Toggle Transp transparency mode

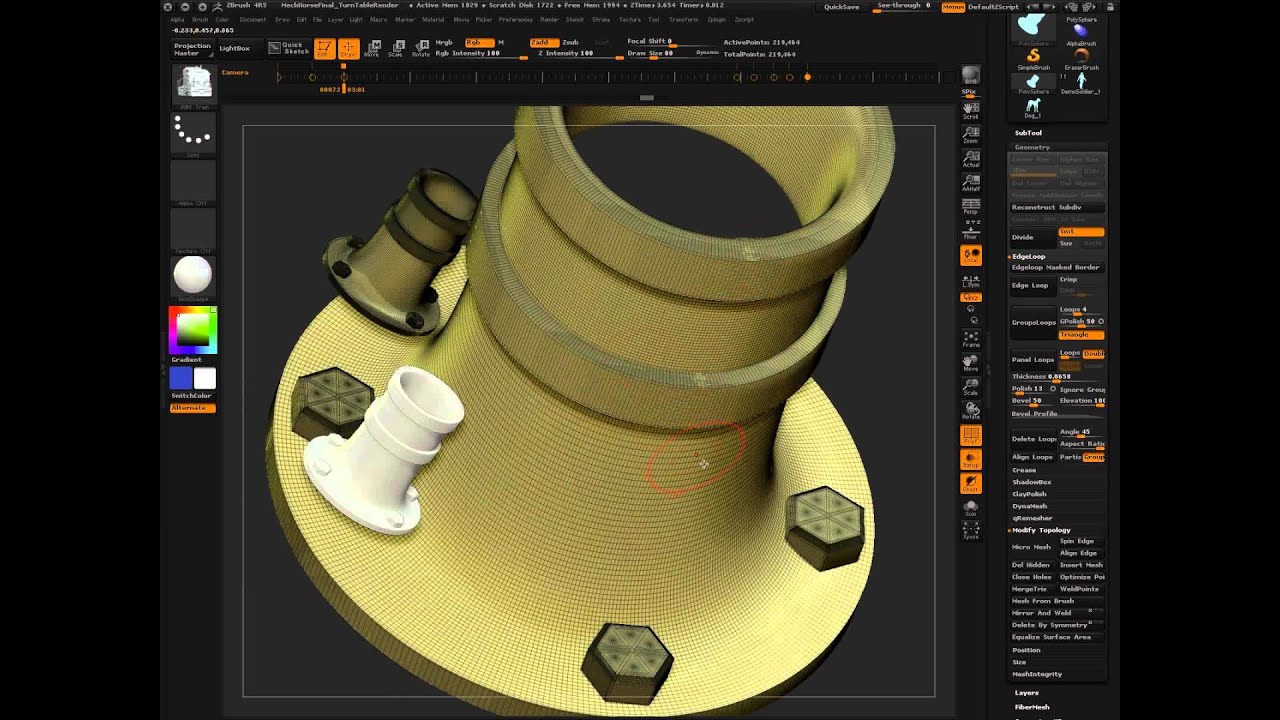970,460
